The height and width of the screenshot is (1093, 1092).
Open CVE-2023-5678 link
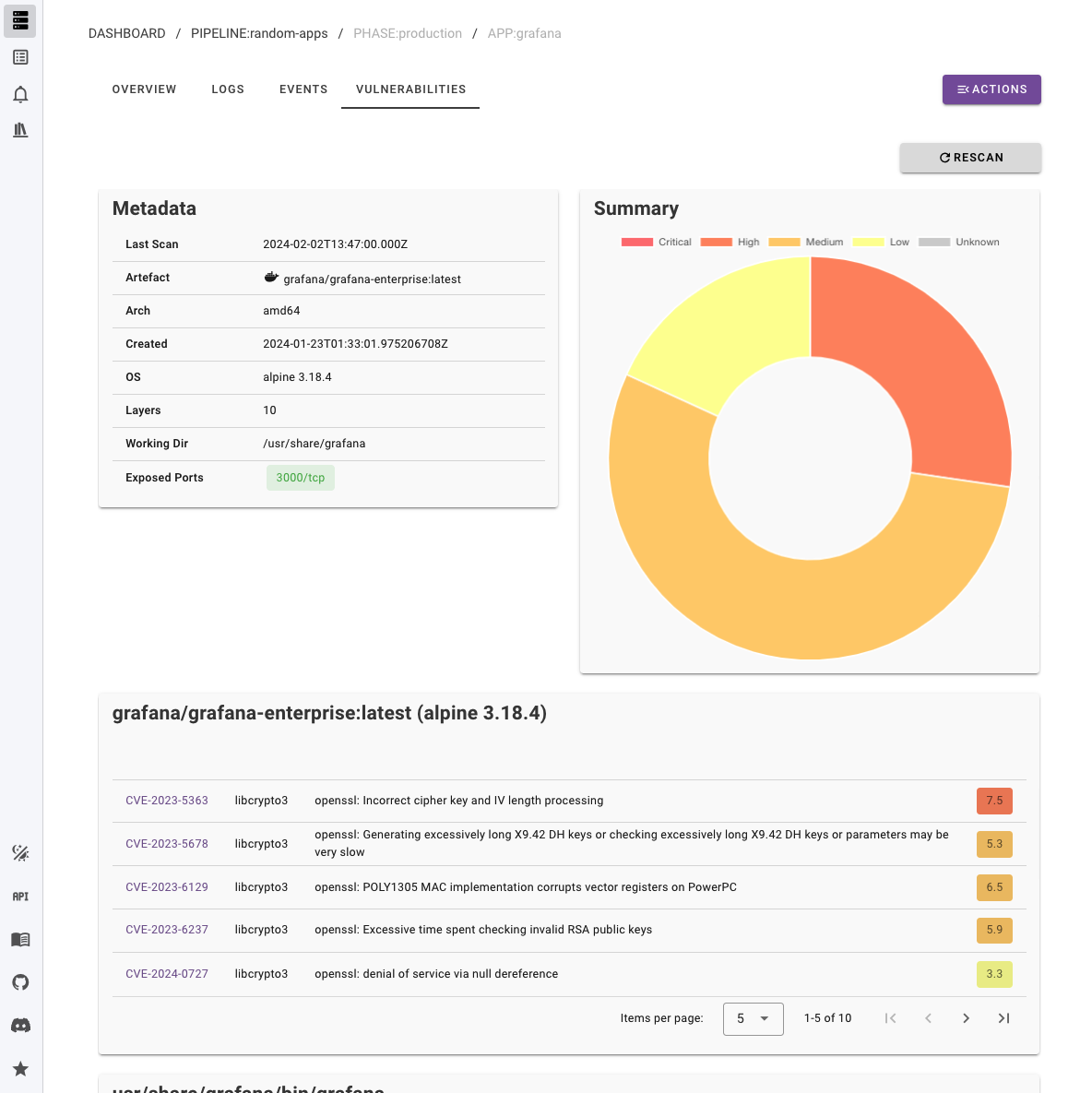click(167, 843)
